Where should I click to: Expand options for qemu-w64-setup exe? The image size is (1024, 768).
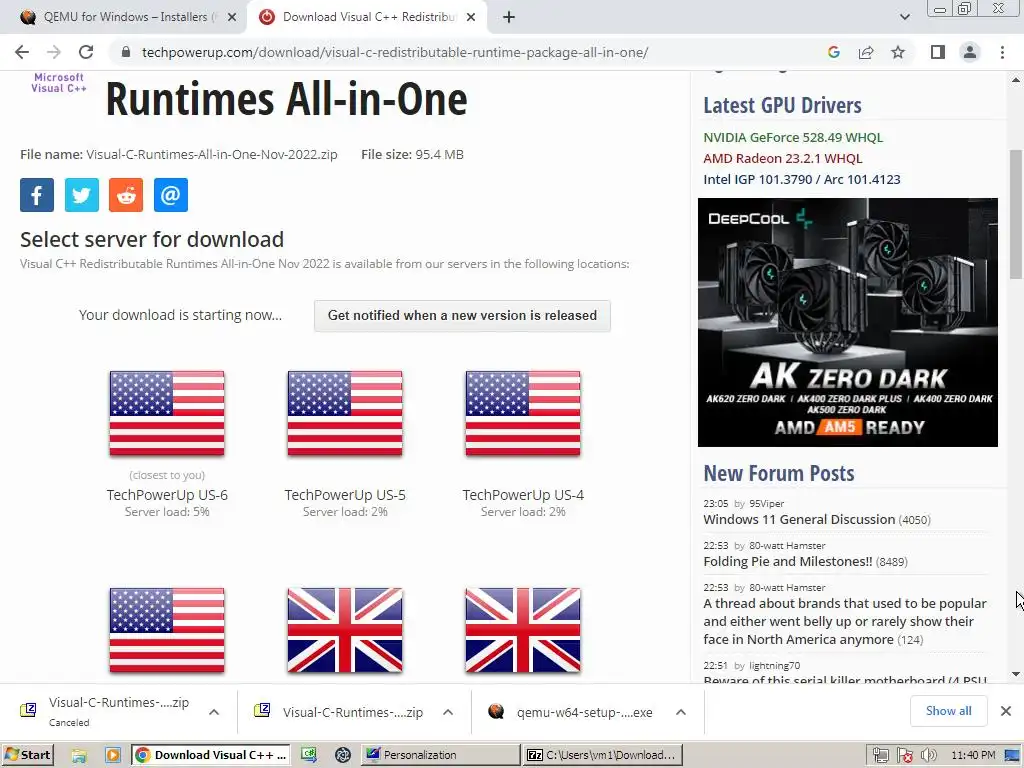[x=680, y=712]
